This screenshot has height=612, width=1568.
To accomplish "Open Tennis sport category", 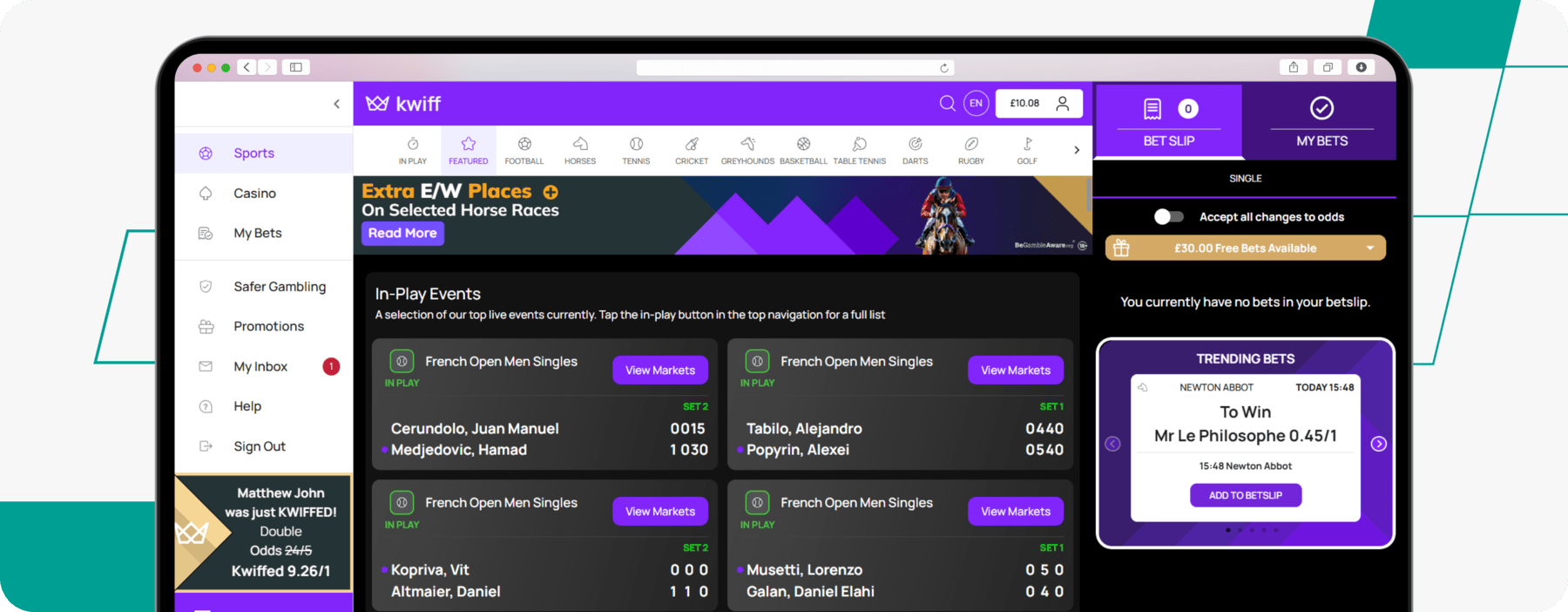I will point(636,150).
